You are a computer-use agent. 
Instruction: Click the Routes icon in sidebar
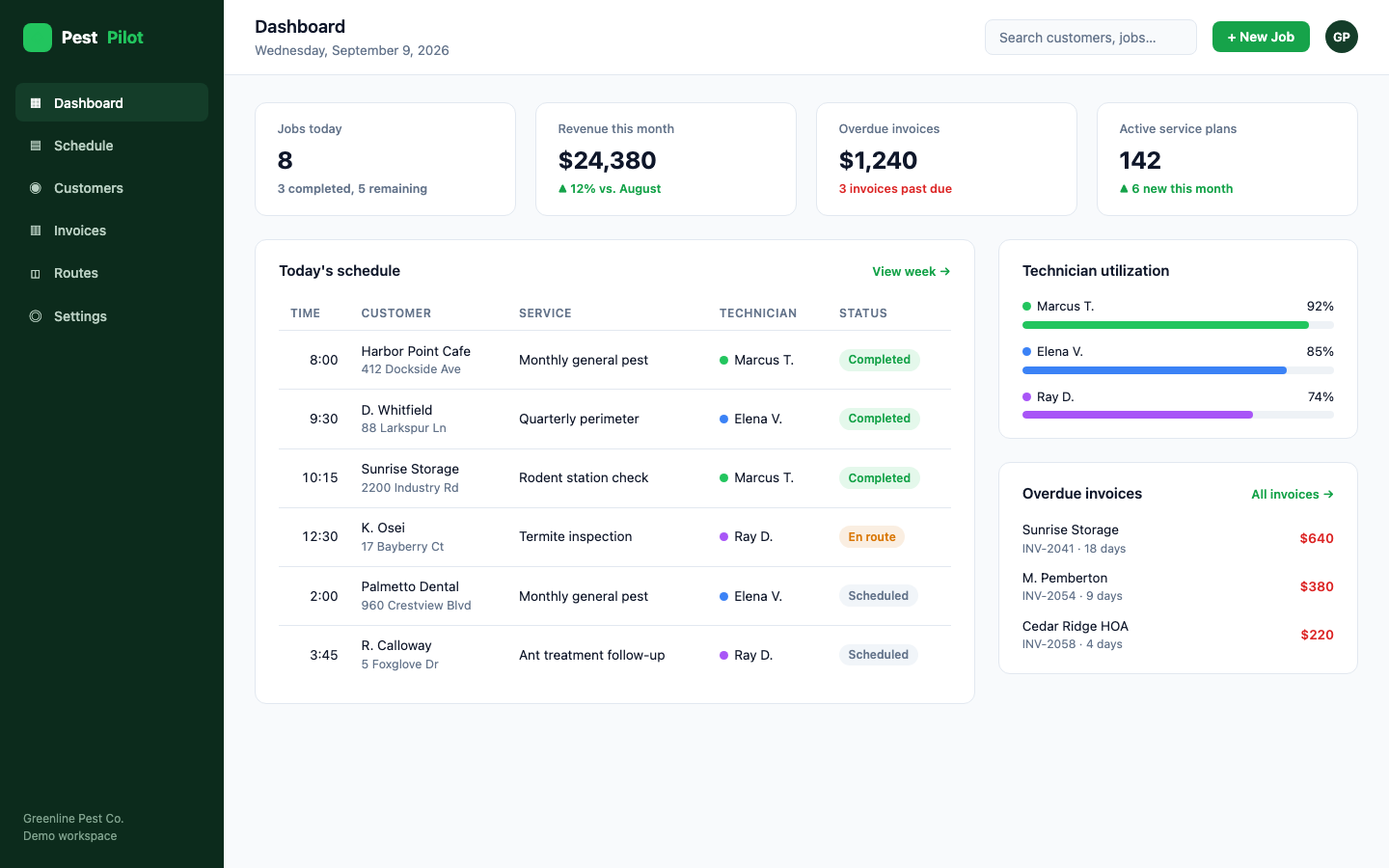[36, 273]
